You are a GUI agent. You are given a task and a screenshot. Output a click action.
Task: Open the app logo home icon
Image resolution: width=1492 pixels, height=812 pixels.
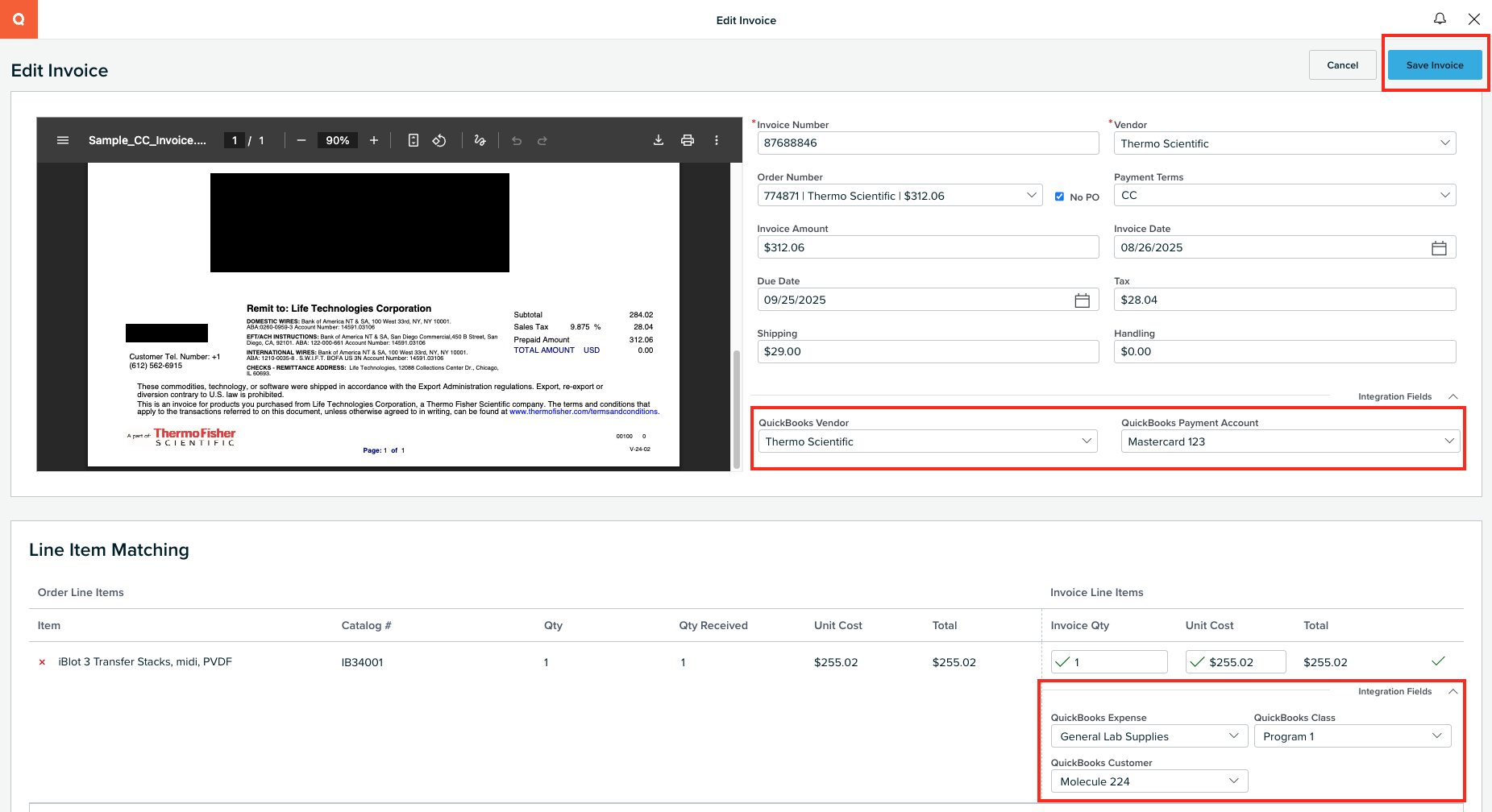[x=19, y=19]
